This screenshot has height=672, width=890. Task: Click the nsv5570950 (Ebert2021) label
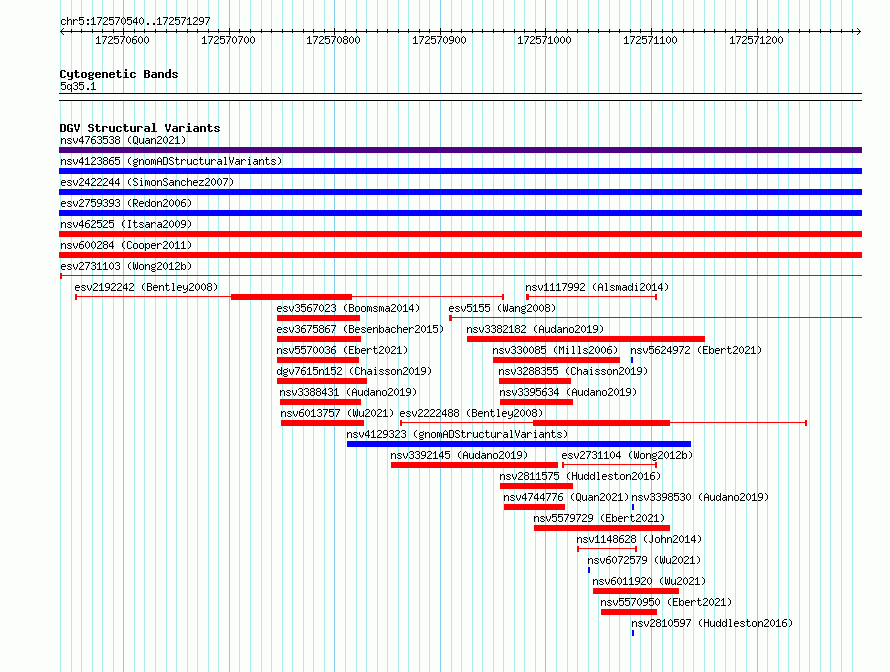pyautogui.click(x=666, y=602)
